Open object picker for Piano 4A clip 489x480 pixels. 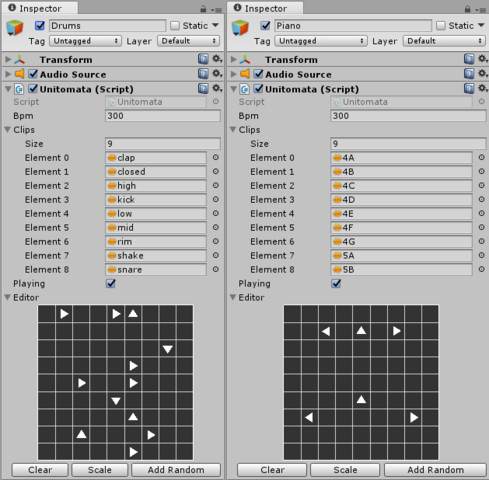coord(481,157)
